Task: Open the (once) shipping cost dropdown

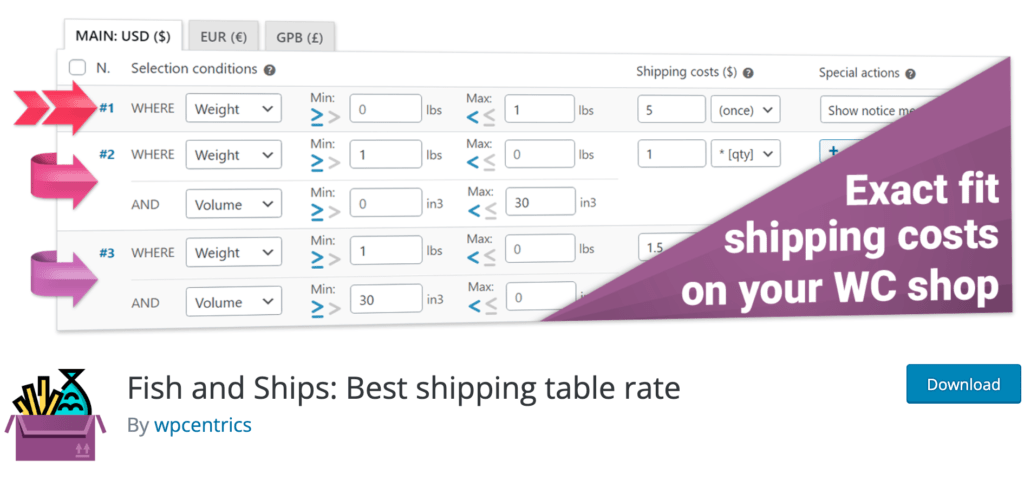Action: tap(745, 110)
